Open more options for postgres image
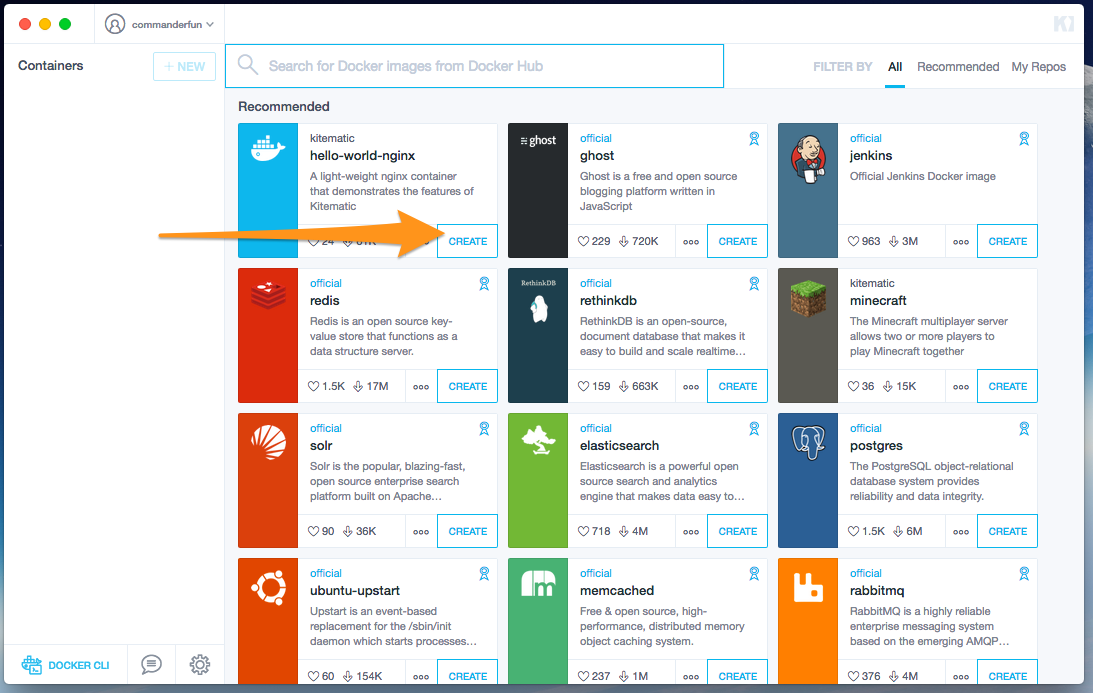 (x=961, y=532)
